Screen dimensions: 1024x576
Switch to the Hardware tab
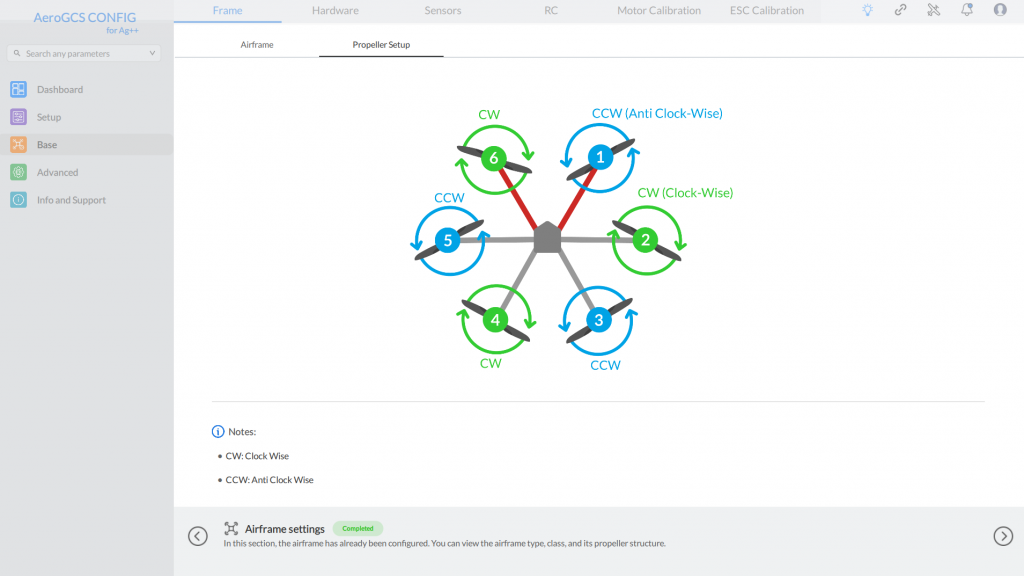pyautogui.click(x=335, y=11)
